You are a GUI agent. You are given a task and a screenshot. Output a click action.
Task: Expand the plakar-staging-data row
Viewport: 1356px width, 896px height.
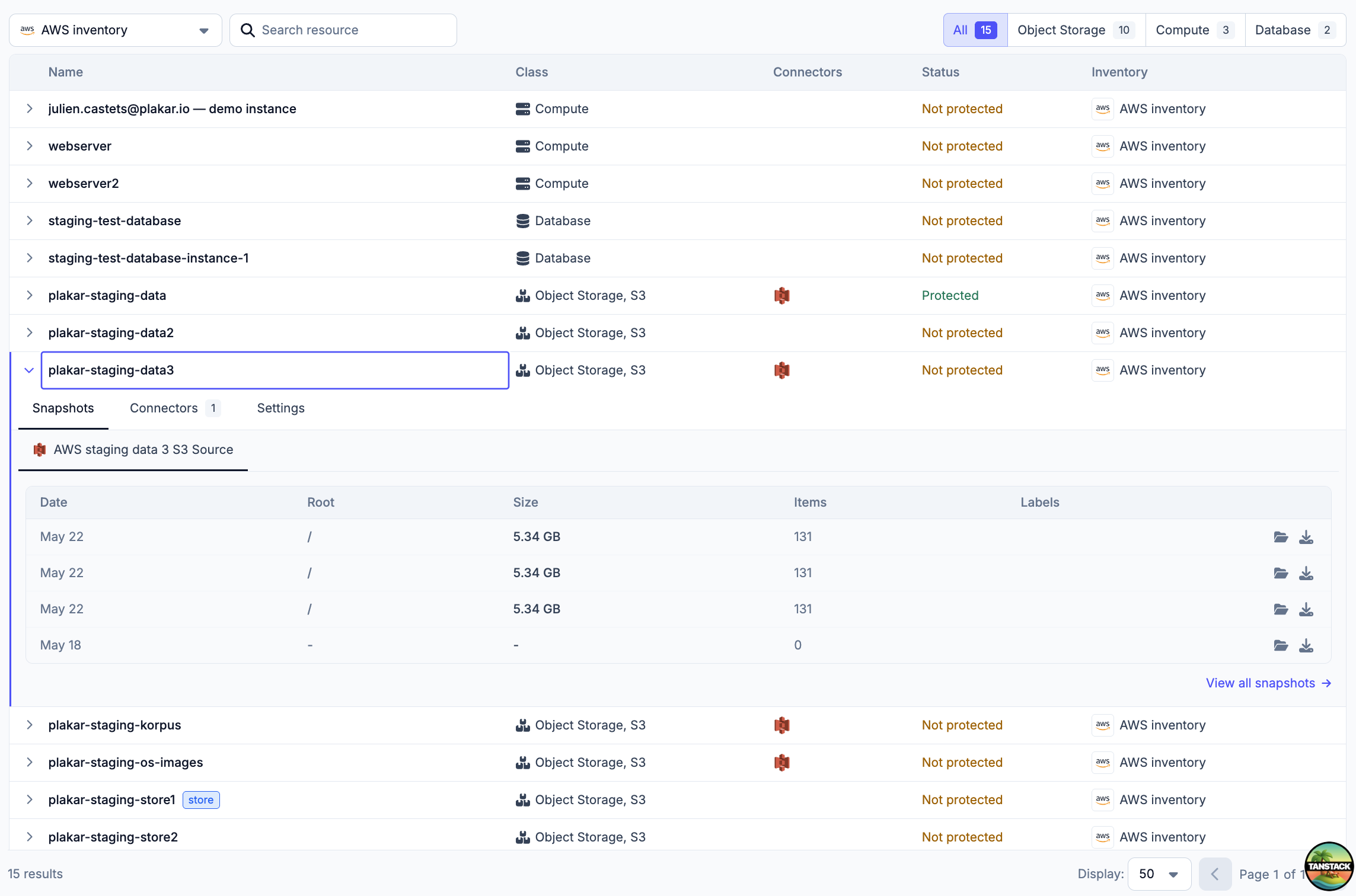[x=29, y=296]
